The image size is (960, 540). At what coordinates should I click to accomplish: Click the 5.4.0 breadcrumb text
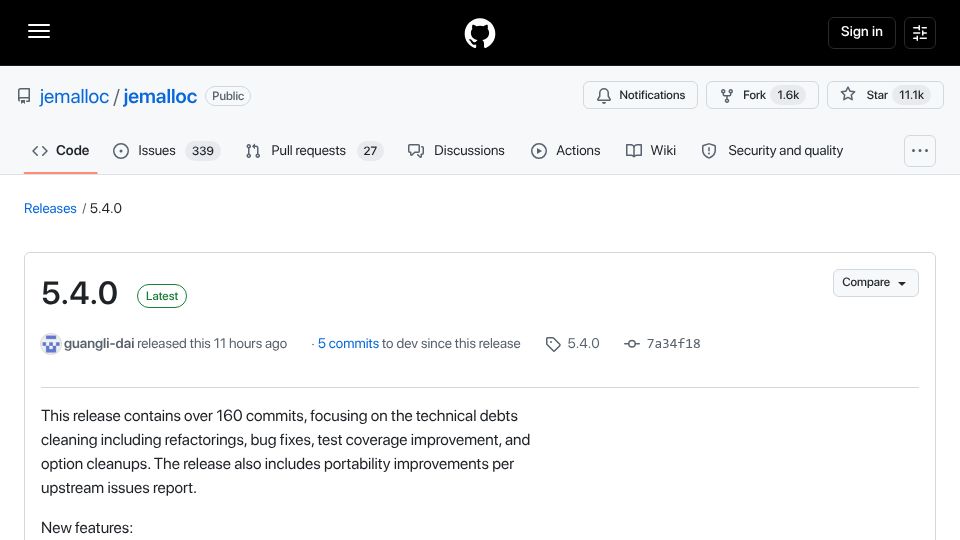point(106,208)
